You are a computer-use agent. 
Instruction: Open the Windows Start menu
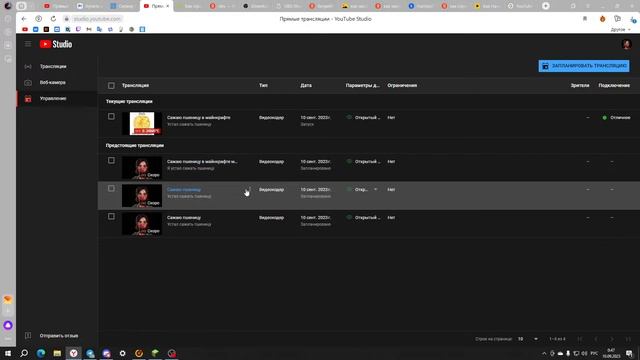[x=8, y=353]
